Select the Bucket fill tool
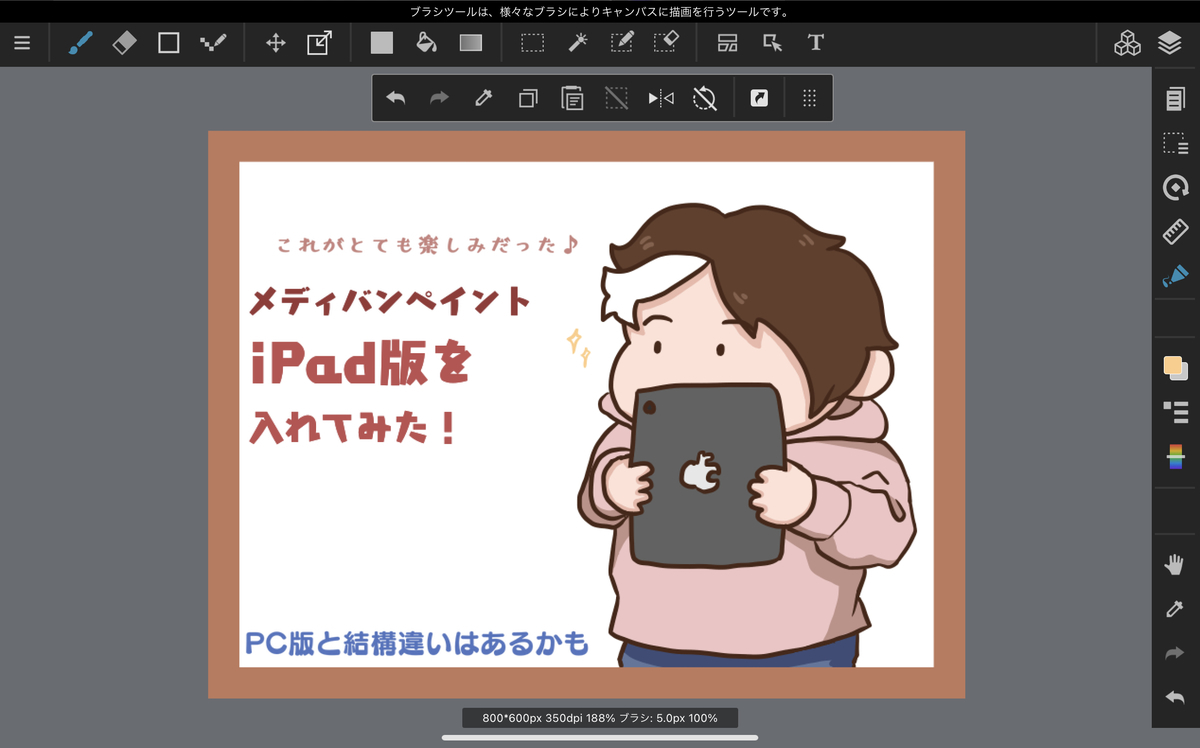The height and width of the screenshot is (748, 1200). (426, 43)
